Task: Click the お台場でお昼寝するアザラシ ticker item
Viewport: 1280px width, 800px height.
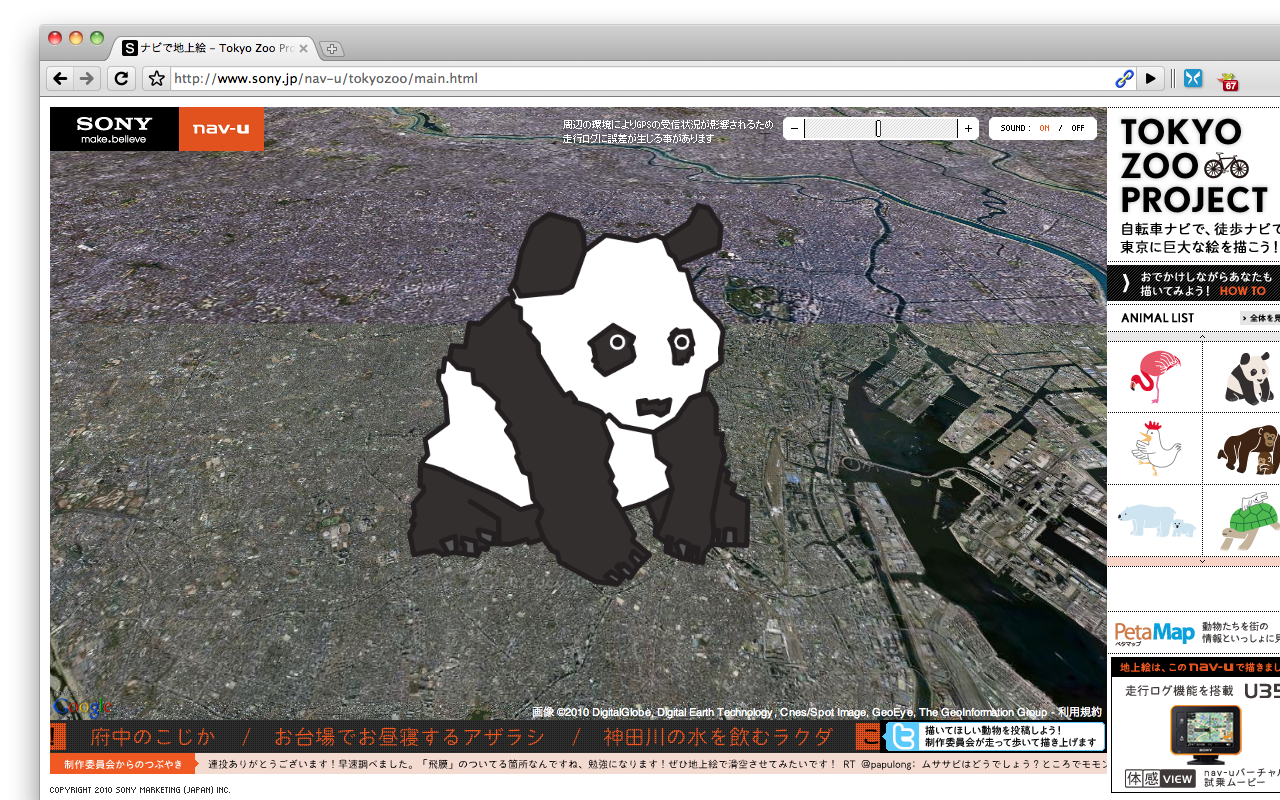Action: click(x=409, y=737)
